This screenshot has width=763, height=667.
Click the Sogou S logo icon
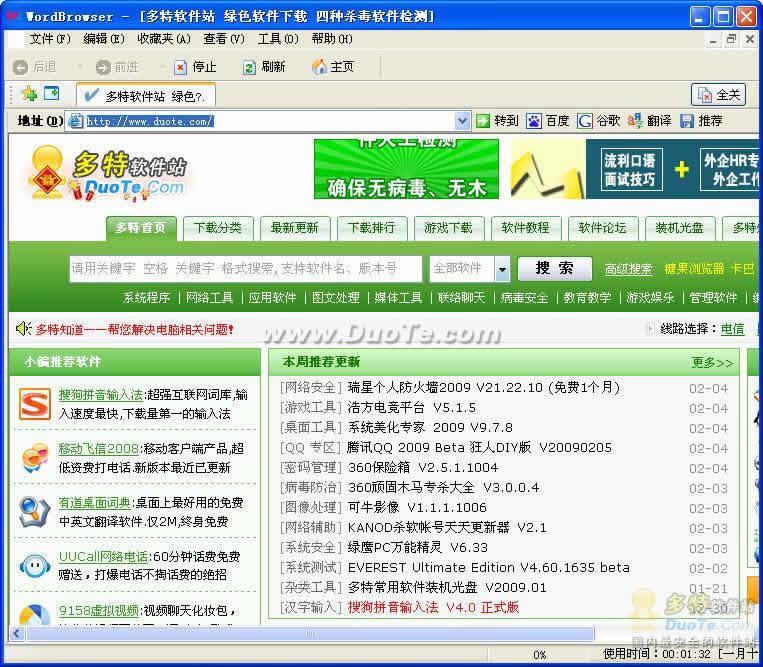coord(35,404)
